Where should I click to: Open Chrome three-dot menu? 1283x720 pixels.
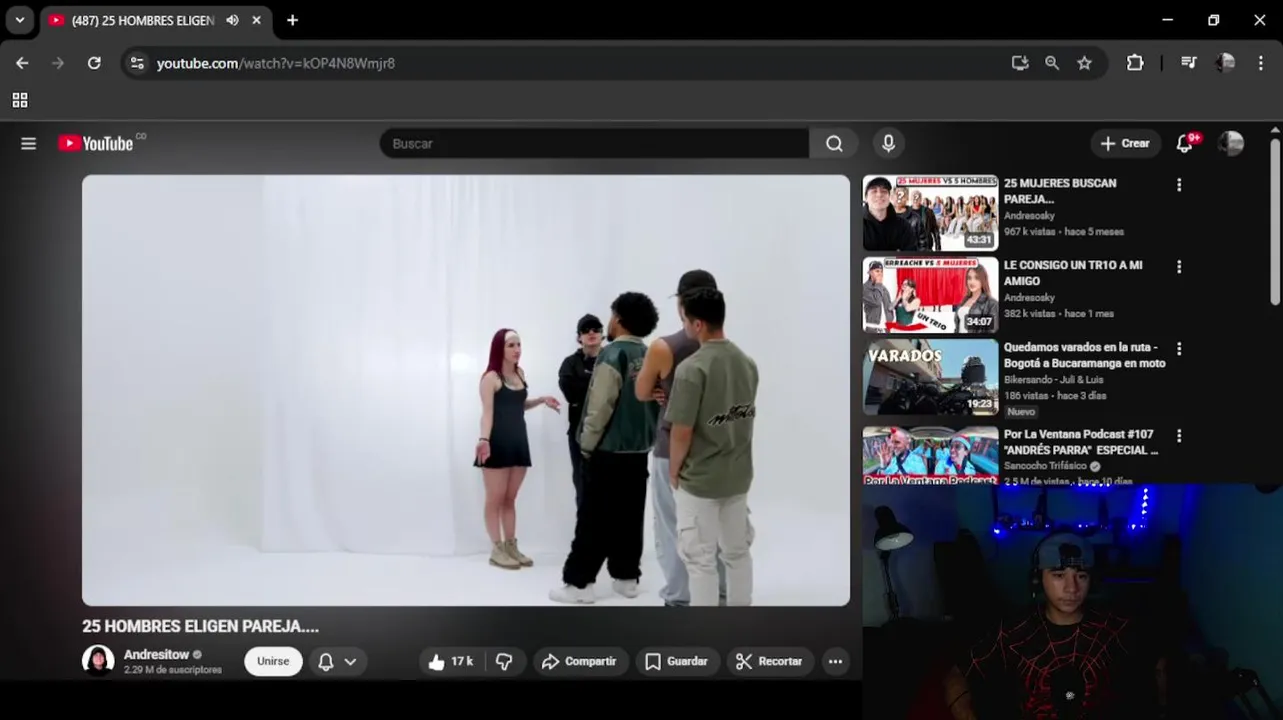click(1261, 63)
